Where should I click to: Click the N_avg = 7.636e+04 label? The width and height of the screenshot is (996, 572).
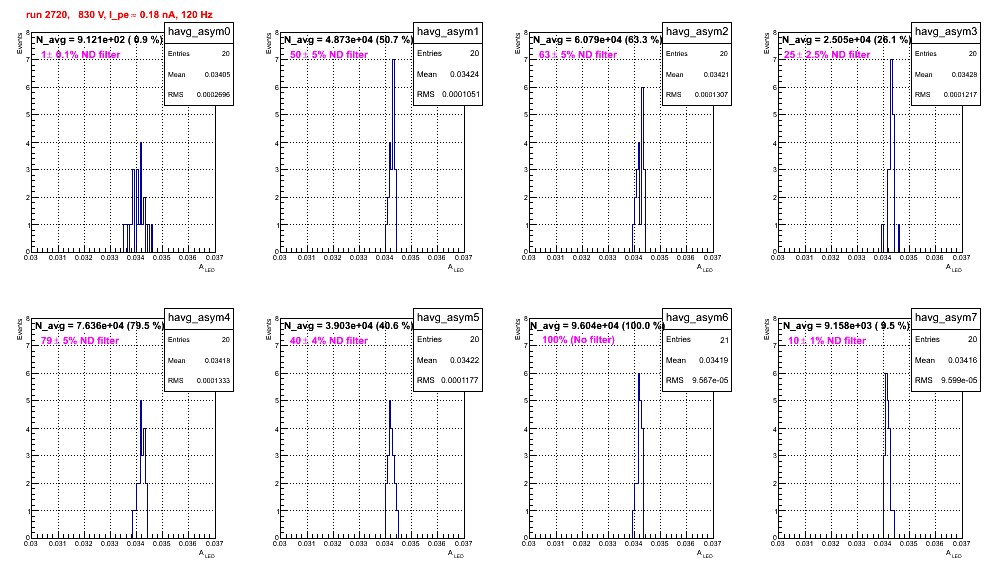pyautogui.click(x=99, y=325)
